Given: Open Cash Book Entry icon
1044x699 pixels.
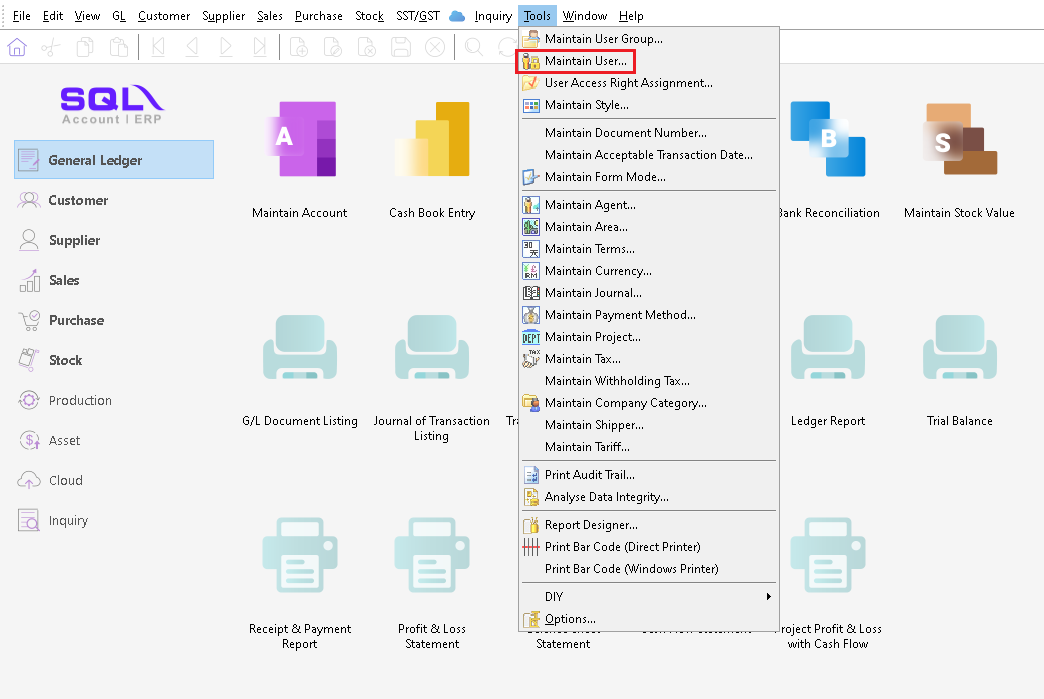Looking at the screenshot, I should coord(432,140).
